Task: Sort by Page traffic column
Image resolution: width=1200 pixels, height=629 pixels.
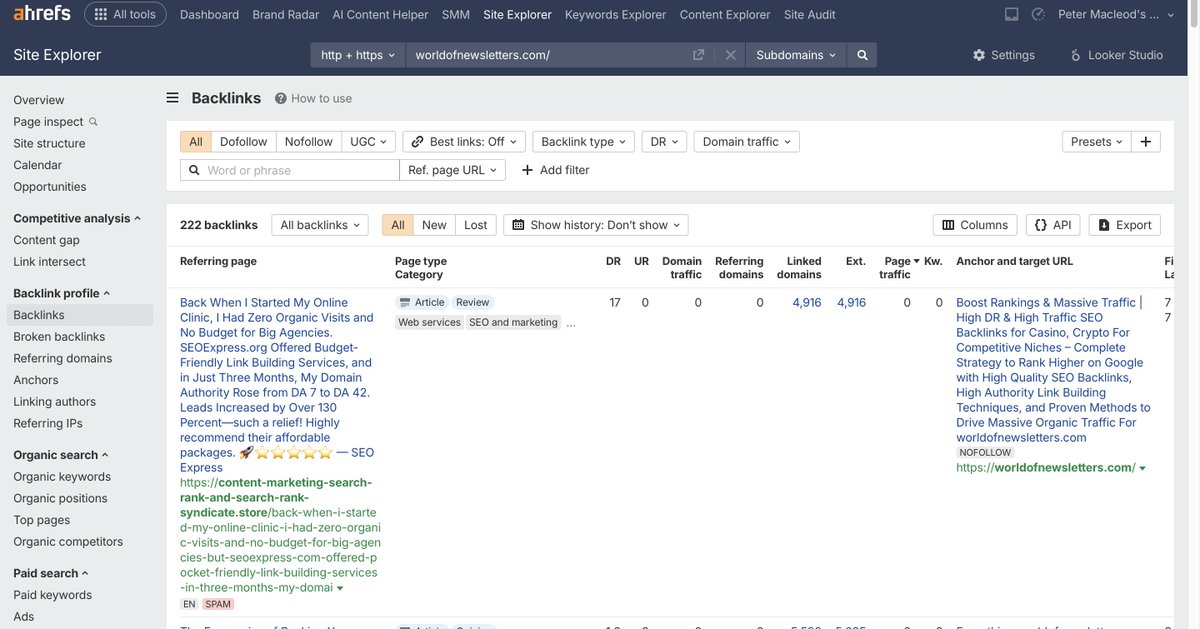Action: 899,267
